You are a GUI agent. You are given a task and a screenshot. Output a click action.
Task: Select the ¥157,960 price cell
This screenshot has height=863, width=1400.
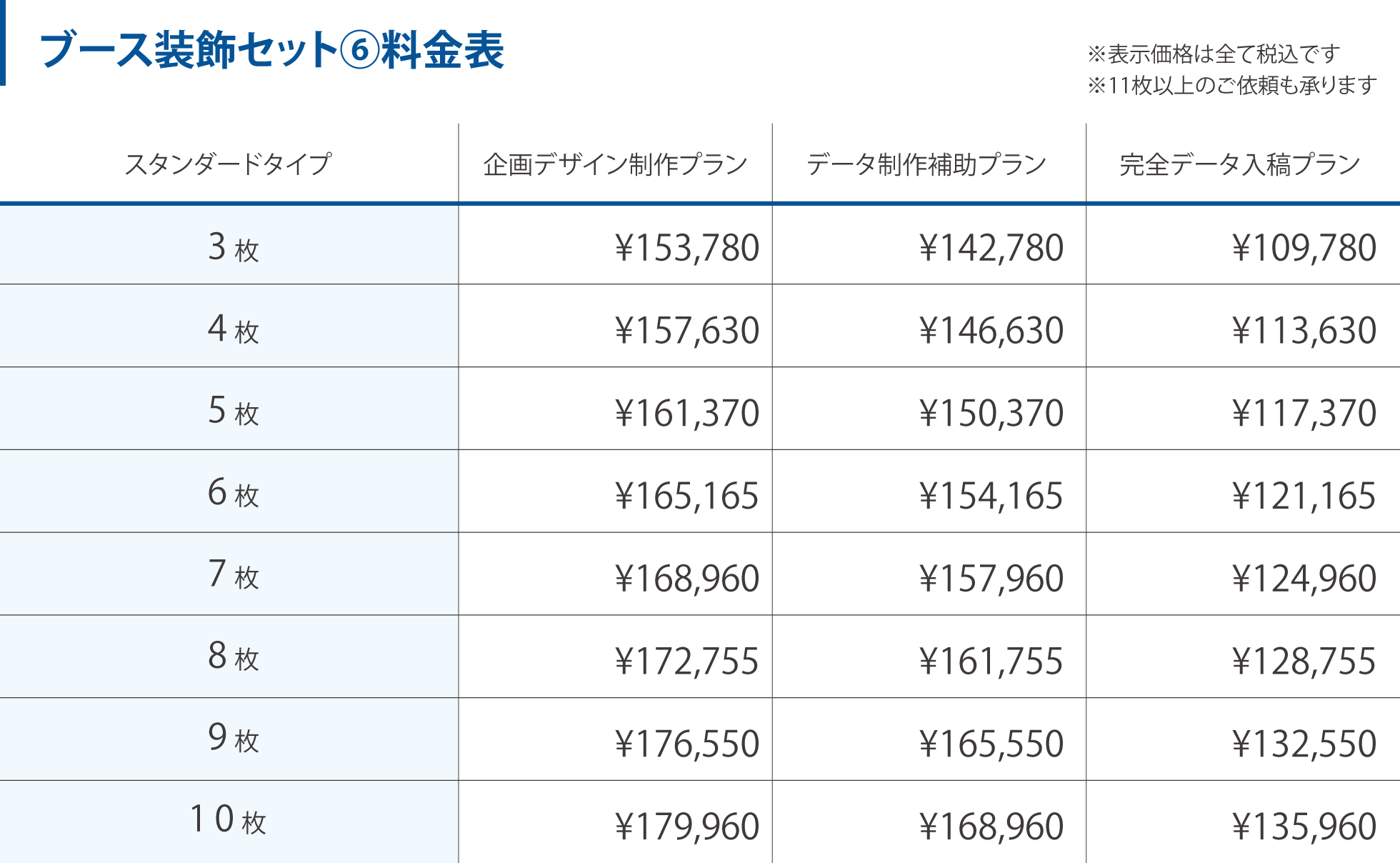991,578
